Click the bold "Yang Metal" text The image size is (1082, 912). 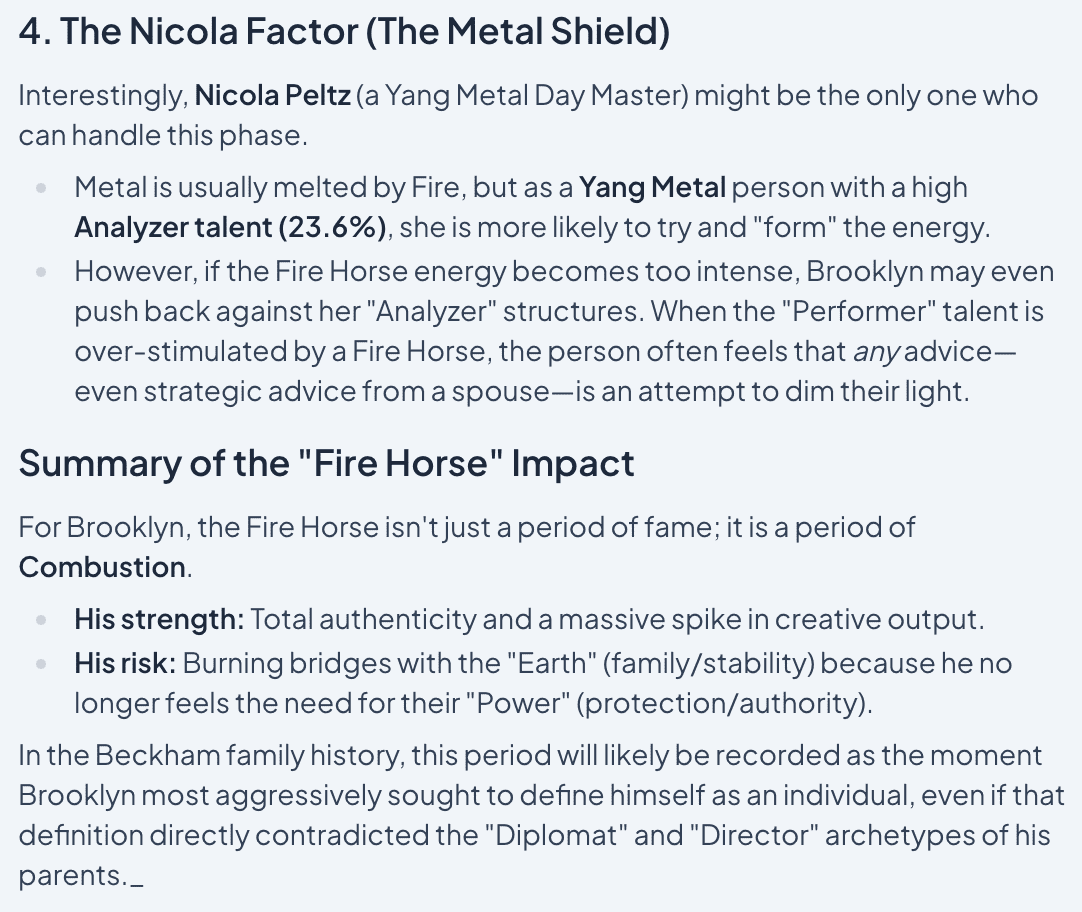tap(652, 187)
